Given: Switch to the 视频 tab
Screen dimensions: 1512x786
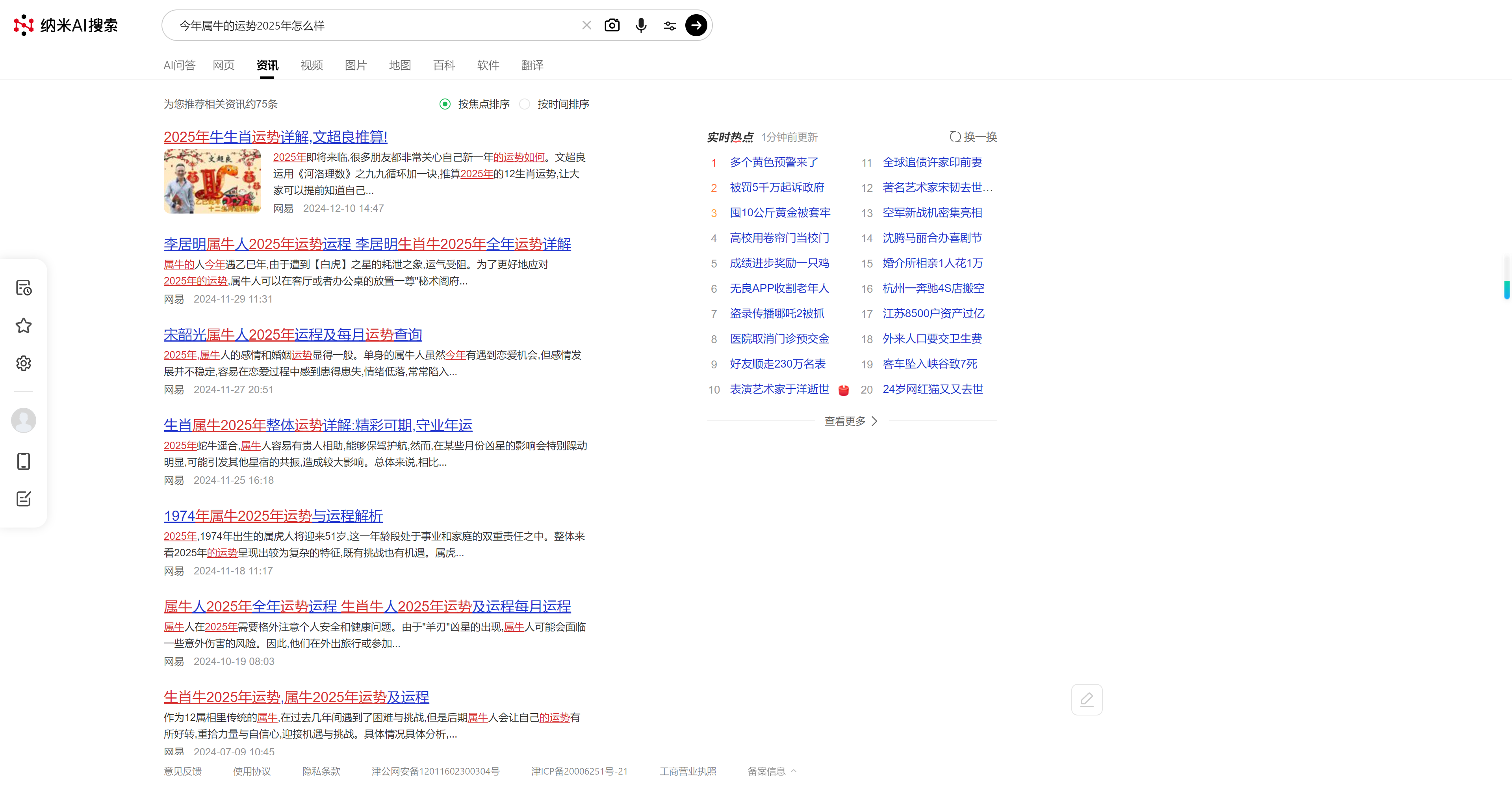Looking at the screenshot, I should click(x=312, y=65).
